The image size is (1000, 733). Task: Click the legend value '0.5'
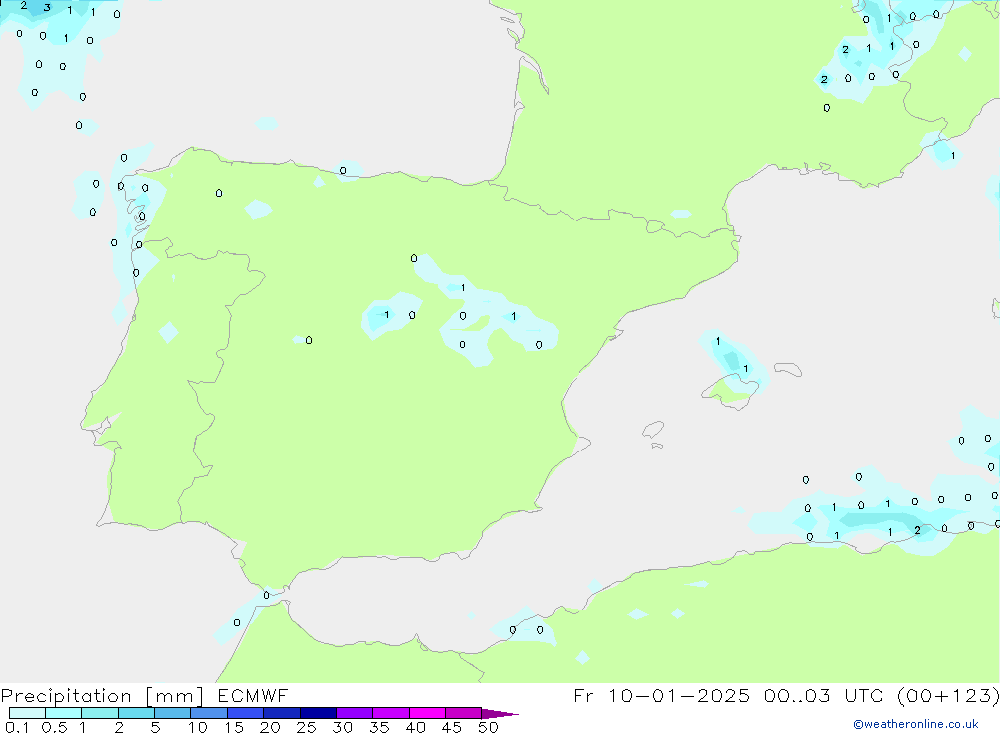pyautogui.click(x=54, y=727)
